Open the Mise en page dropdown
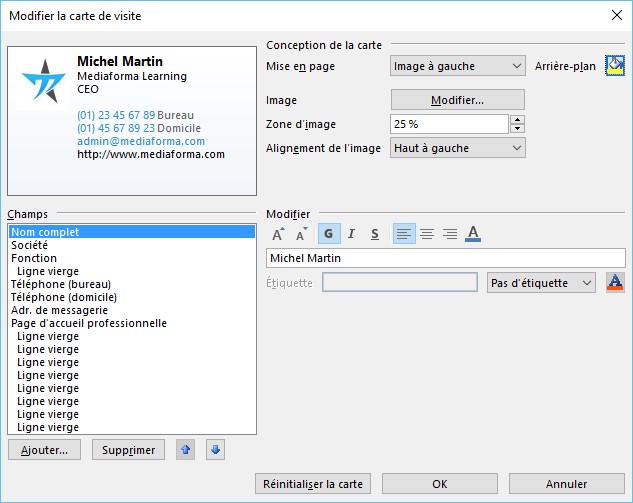 (457, 66)
